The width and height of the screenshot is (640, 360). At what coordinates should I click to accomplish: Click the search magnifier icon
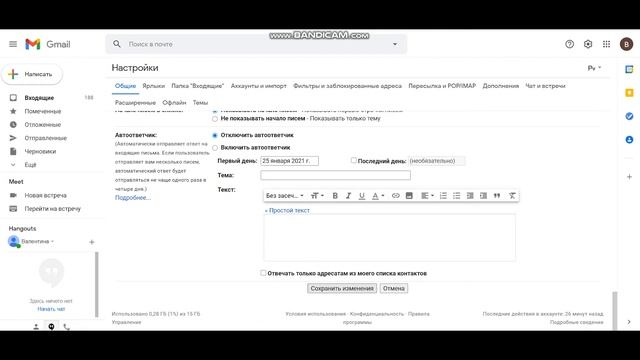[x=117, y=44]
